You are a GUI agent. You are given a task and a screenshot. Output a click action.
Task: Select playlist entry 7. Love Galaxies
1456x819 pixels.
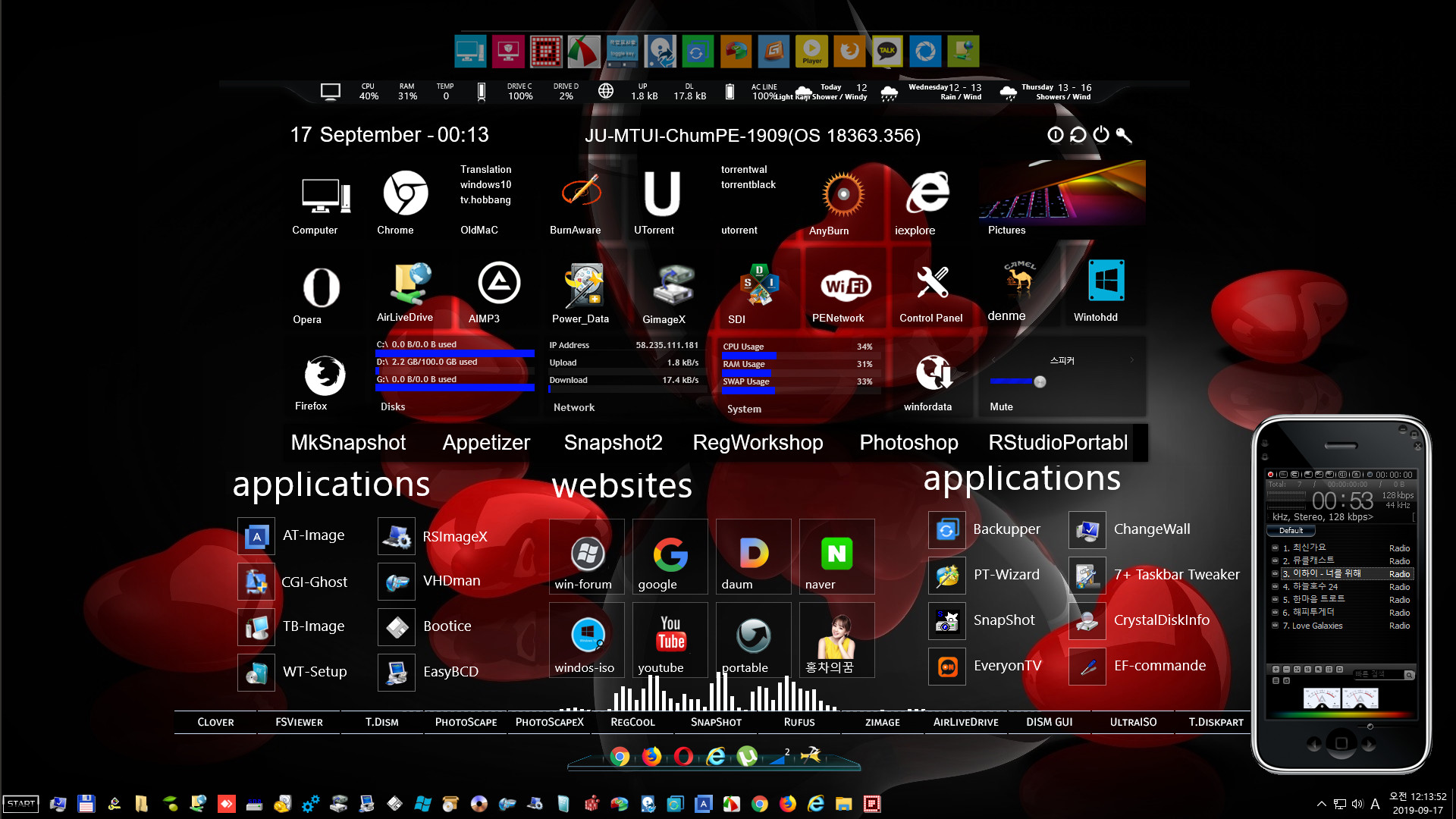pos(1341,626)
